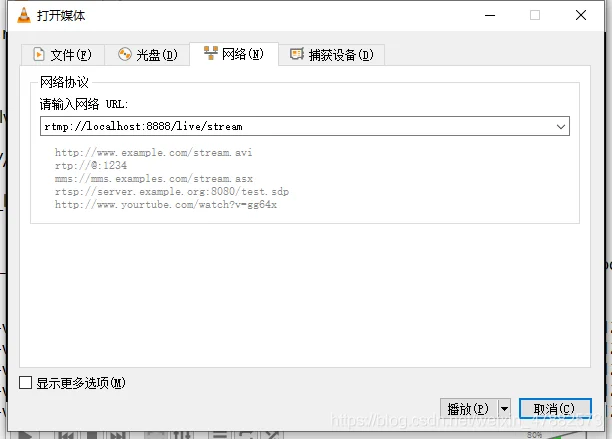
Task: Click next track in VLC main window
Action: coord(117,435)
